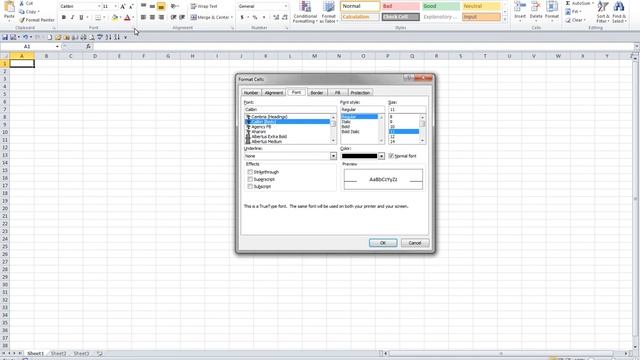
Task: Select Agency FB in the font list
Action: point(261,127)
